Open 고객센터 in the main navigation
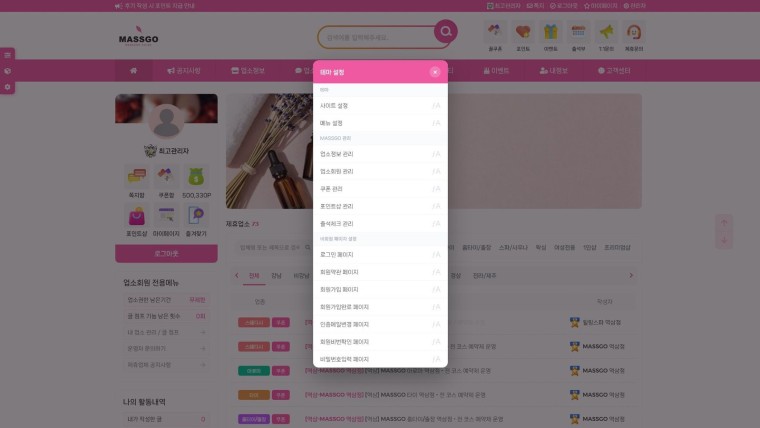The image size is (760, 428). click(x=614, y=71)
